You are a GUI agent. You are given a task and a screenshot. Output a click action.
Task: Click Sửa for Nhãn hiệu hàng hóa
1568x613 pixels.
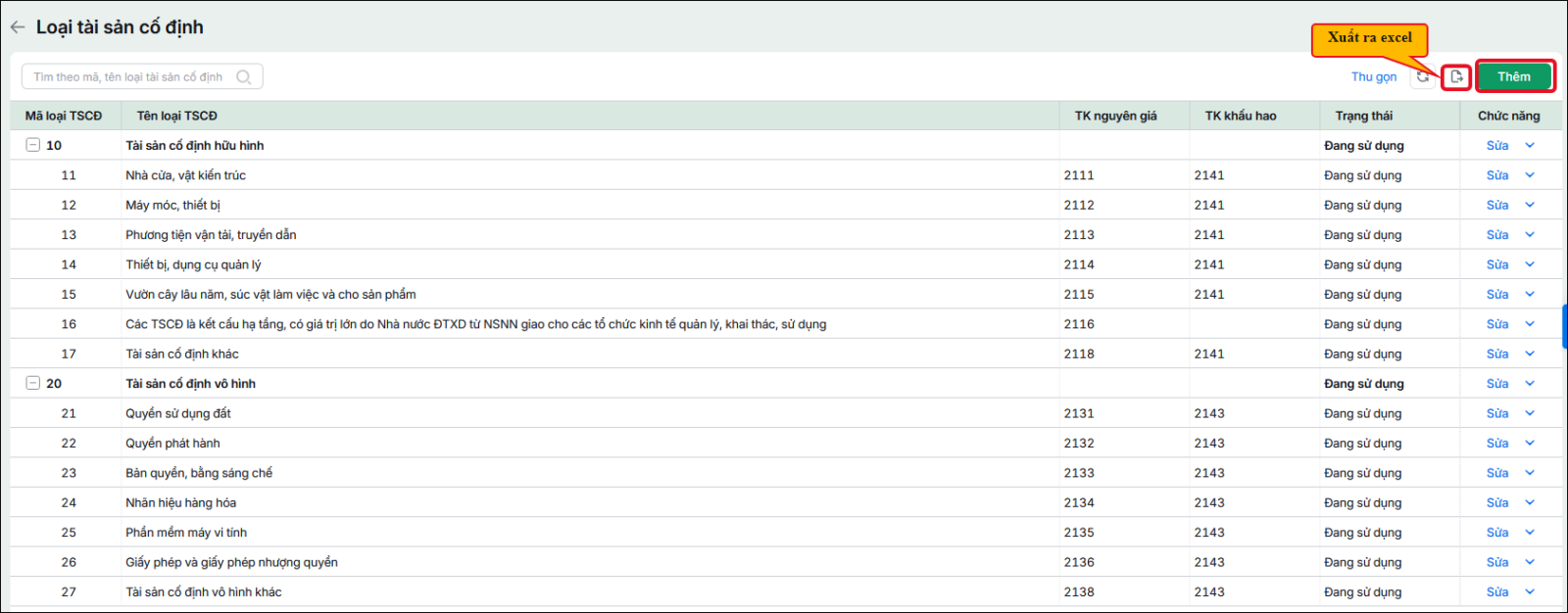1496,502
